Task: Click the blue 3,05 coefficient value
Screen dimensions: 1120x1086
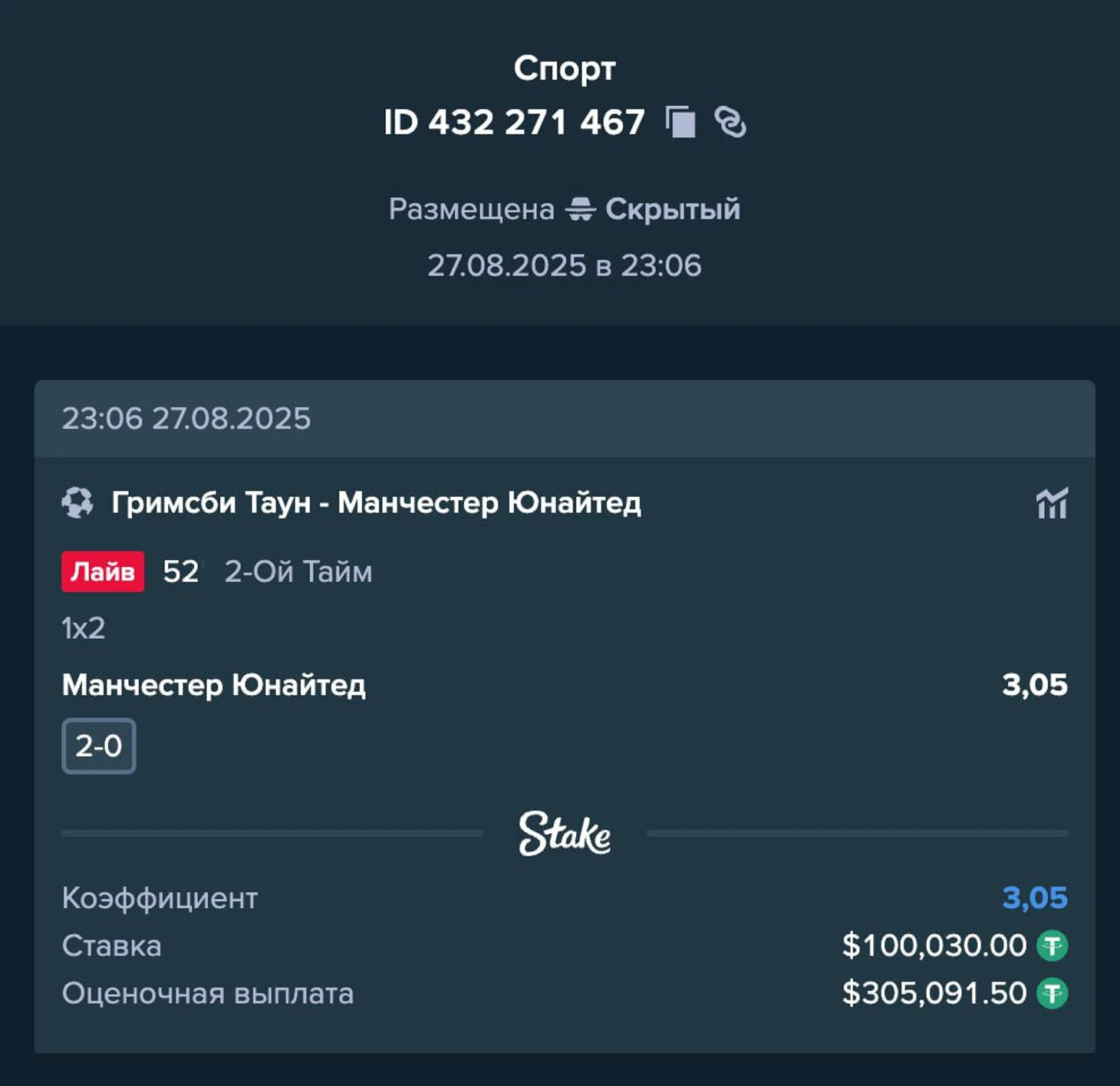Action: tap(1034, 897)
